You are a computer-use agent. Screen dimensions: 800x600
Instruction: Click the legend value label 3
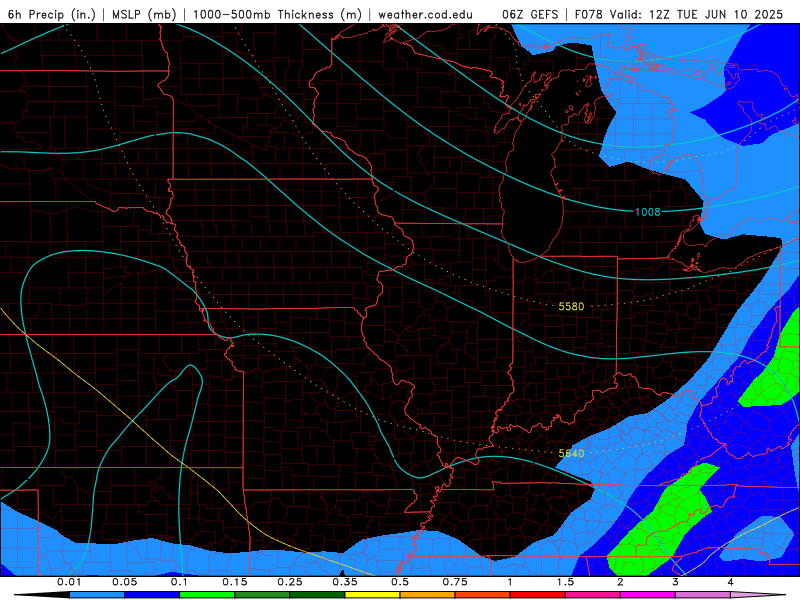[x=675, y=582]
